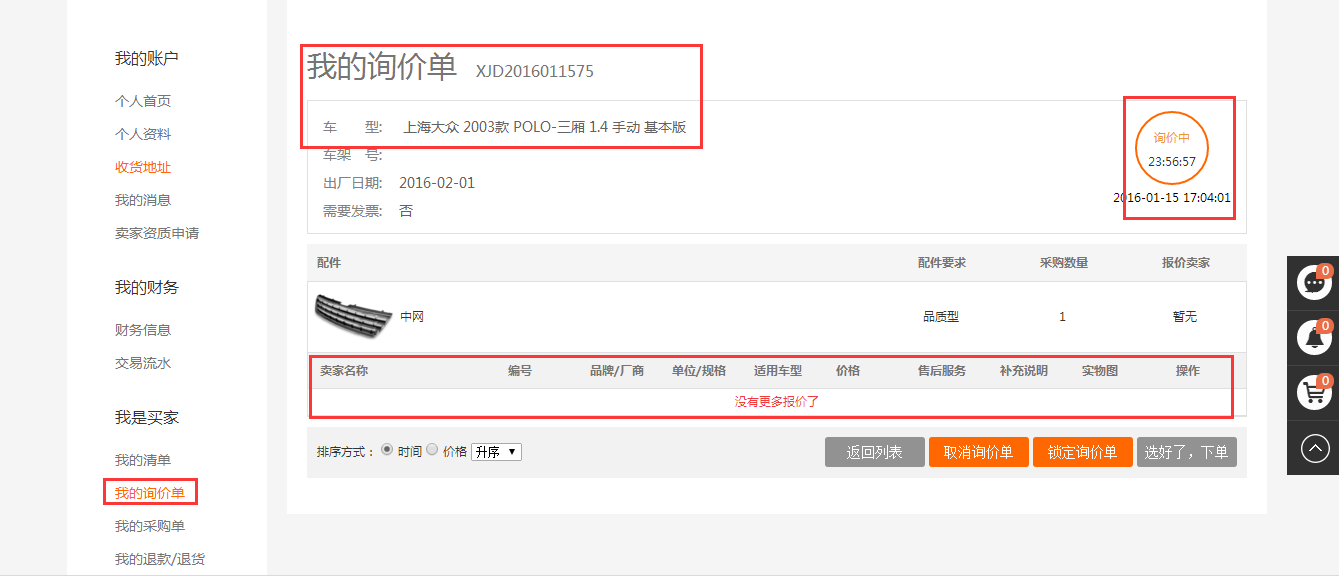Image resolution: width=1339 pixels, height=576 pixels.
Task: Open the shopping cart icon
Action: pos(1313,393)
